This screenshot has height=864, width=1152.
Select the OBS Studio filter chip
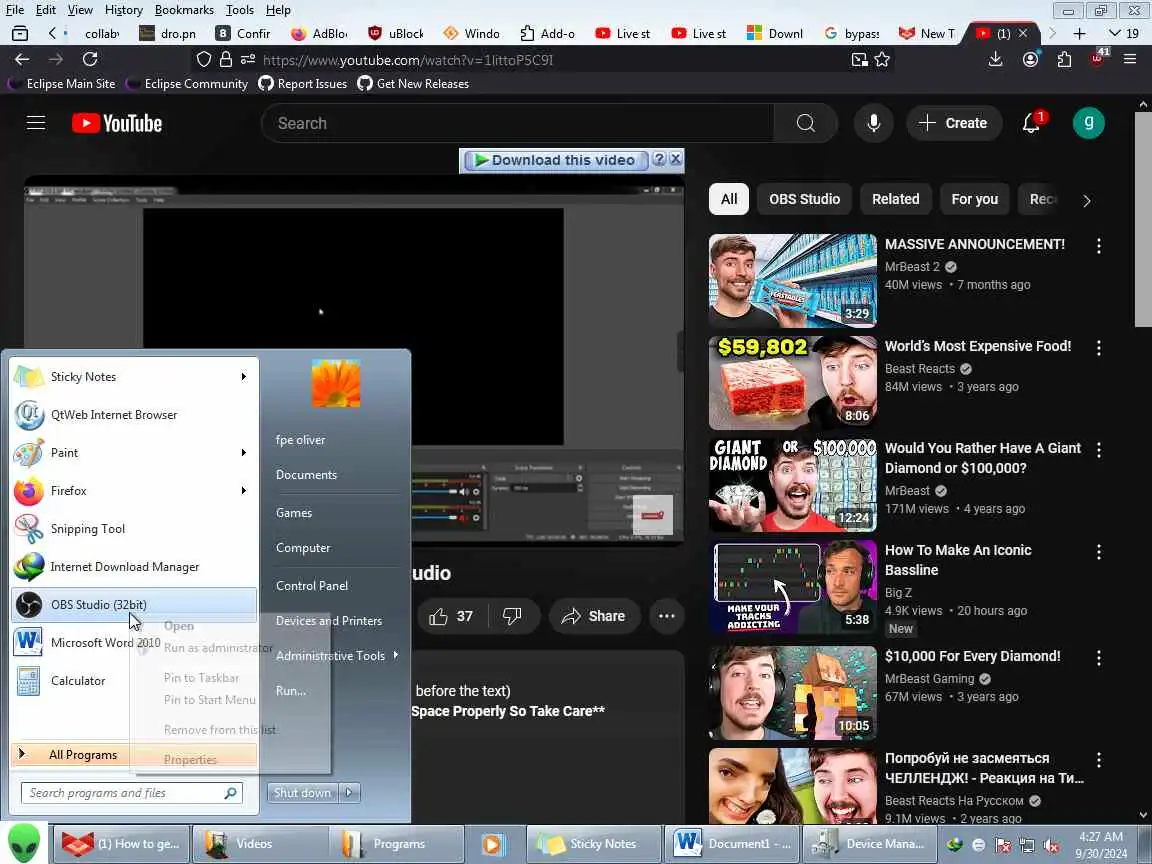pyautogui.click(x=804, y=199)
